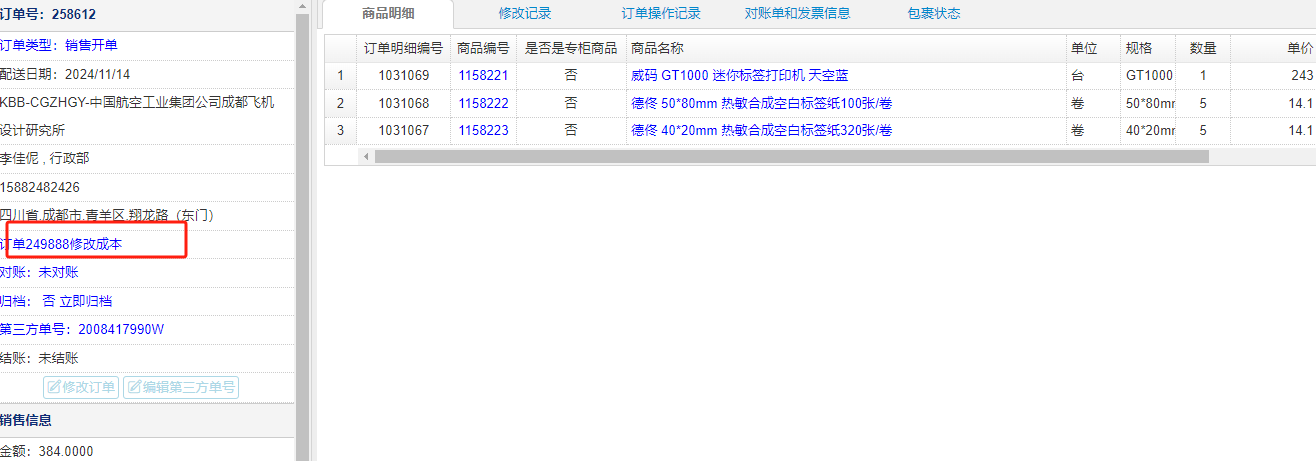The image size is (1316, 461).
Task: Switch to the 商品明细 tab
Action: (388, 13)
